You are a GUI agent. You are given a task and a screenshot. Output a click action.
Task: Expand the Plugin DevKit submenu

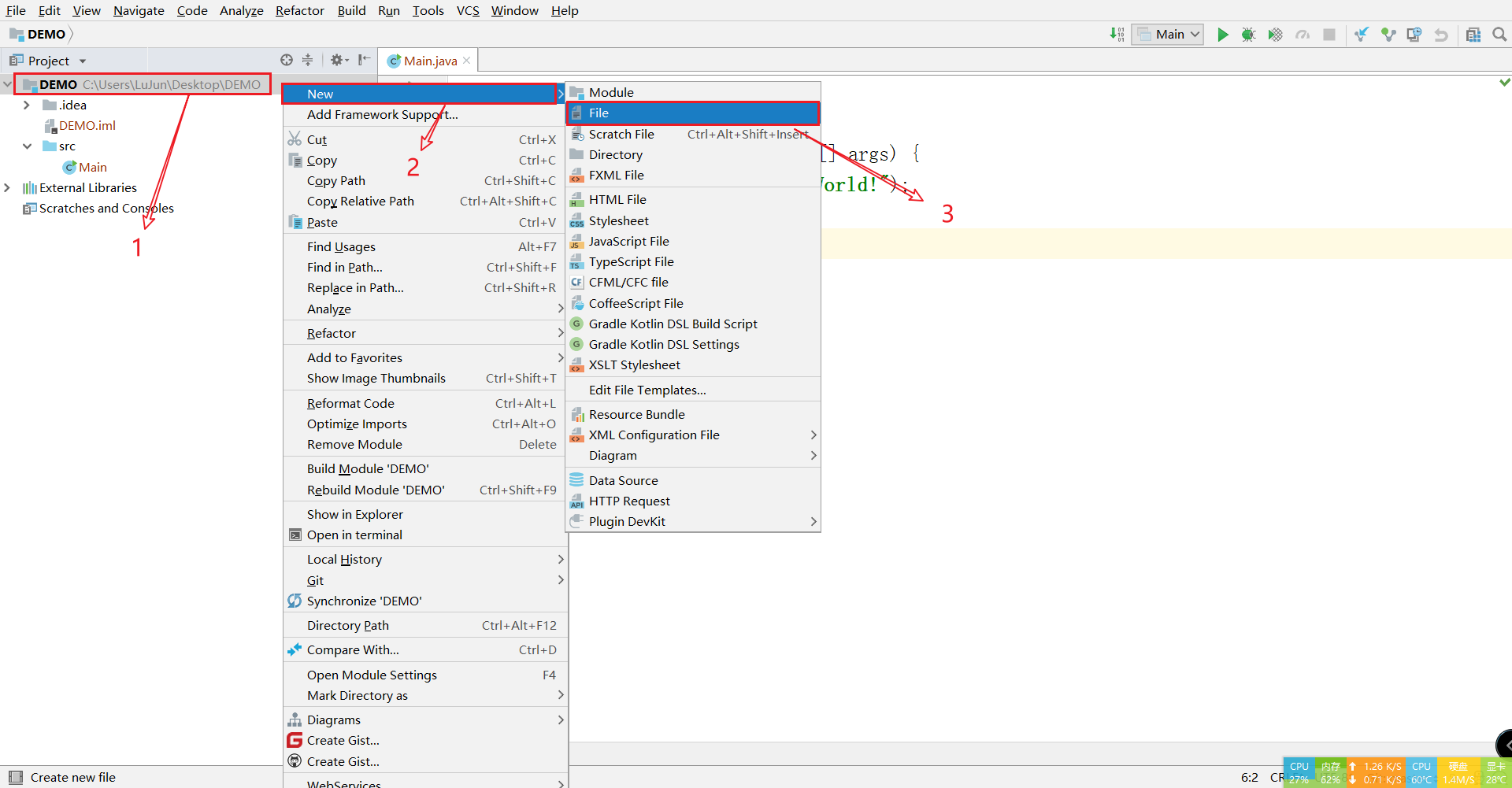[x=694, y=521]
